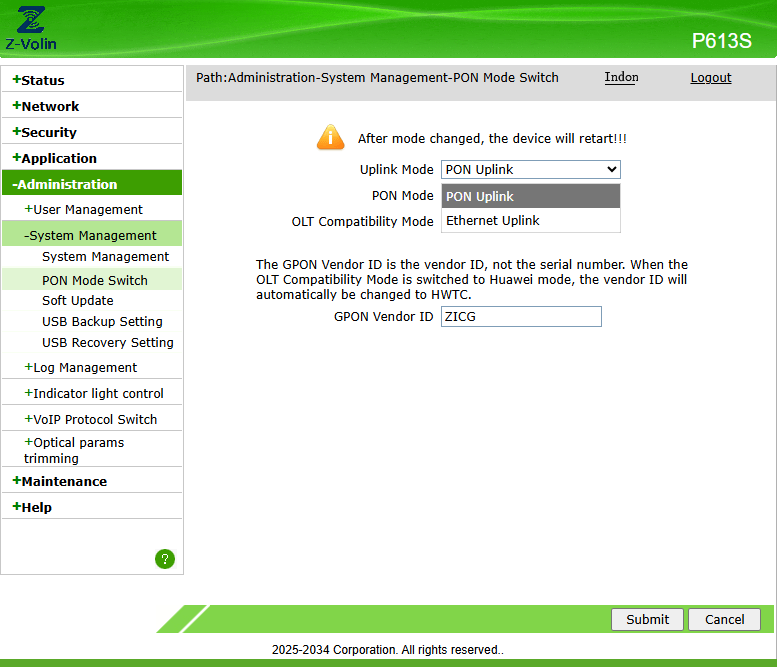Click the path breadcrumb text

[377, 77]
